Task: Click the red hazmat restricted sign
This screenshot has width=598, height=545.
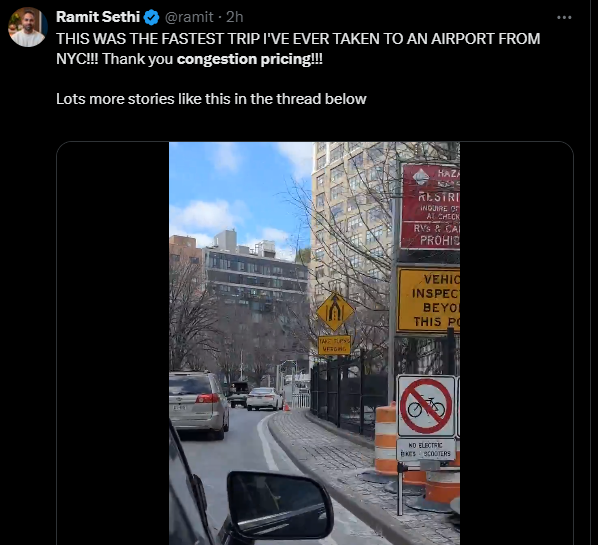Action: [431, 207]
